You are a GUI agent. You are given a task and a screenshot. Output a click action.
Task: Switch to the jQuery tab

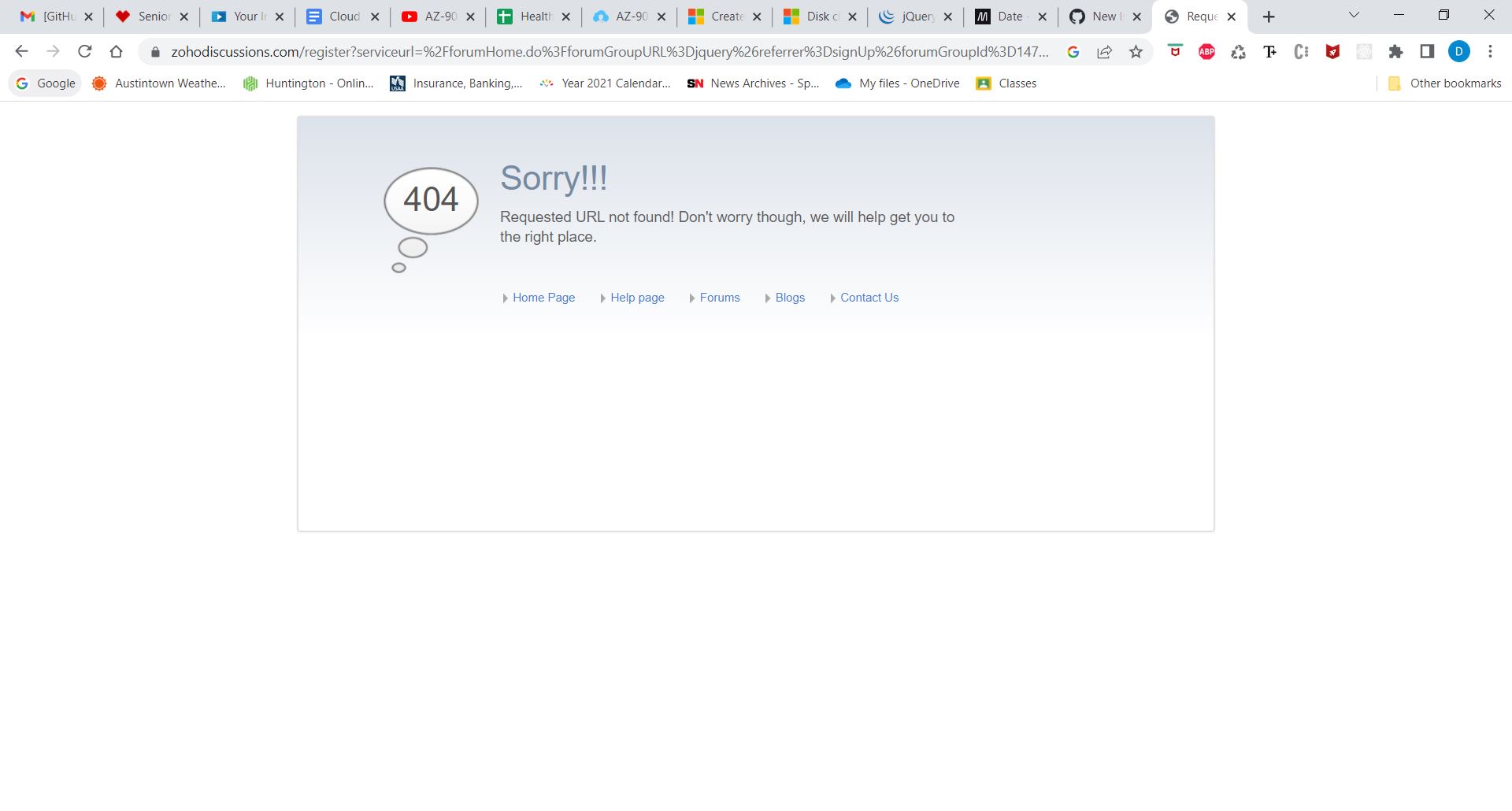click(913, 16)
